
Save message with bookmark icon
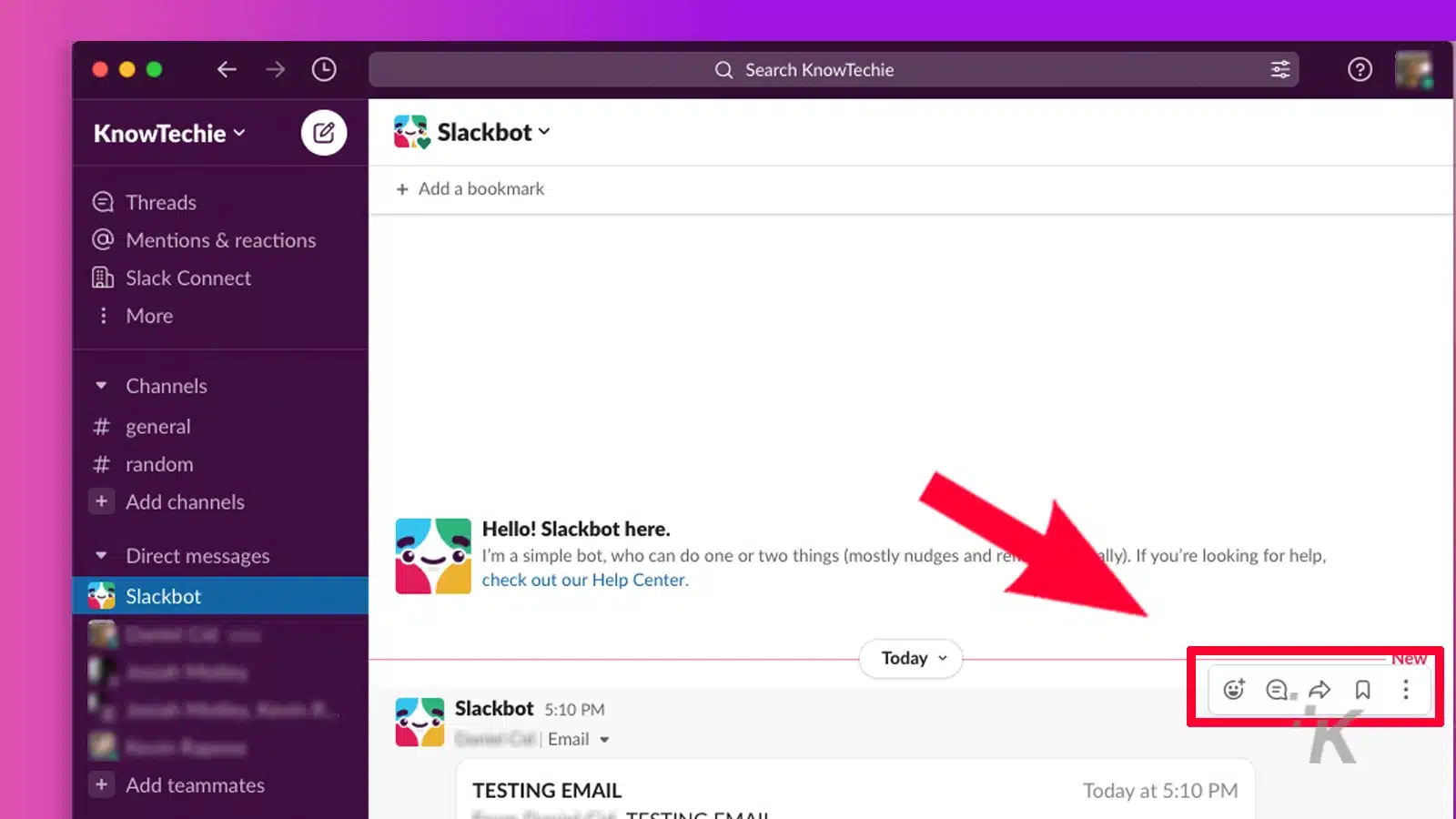pyautogui.click(x=1362, y=690)
